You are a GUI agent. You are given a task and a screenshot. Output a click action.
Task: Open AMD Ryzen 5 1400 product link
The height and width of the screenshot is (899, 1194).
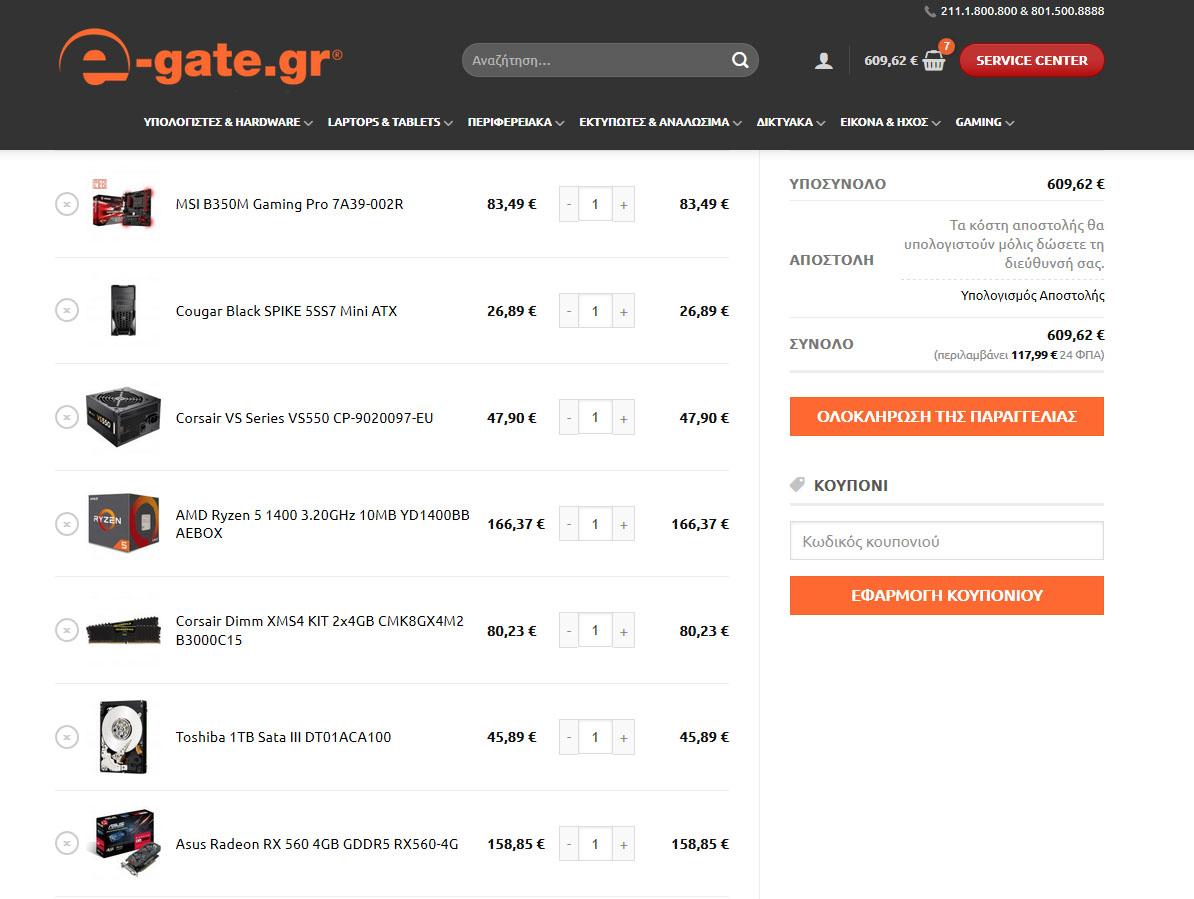click(x=323, y=524)
